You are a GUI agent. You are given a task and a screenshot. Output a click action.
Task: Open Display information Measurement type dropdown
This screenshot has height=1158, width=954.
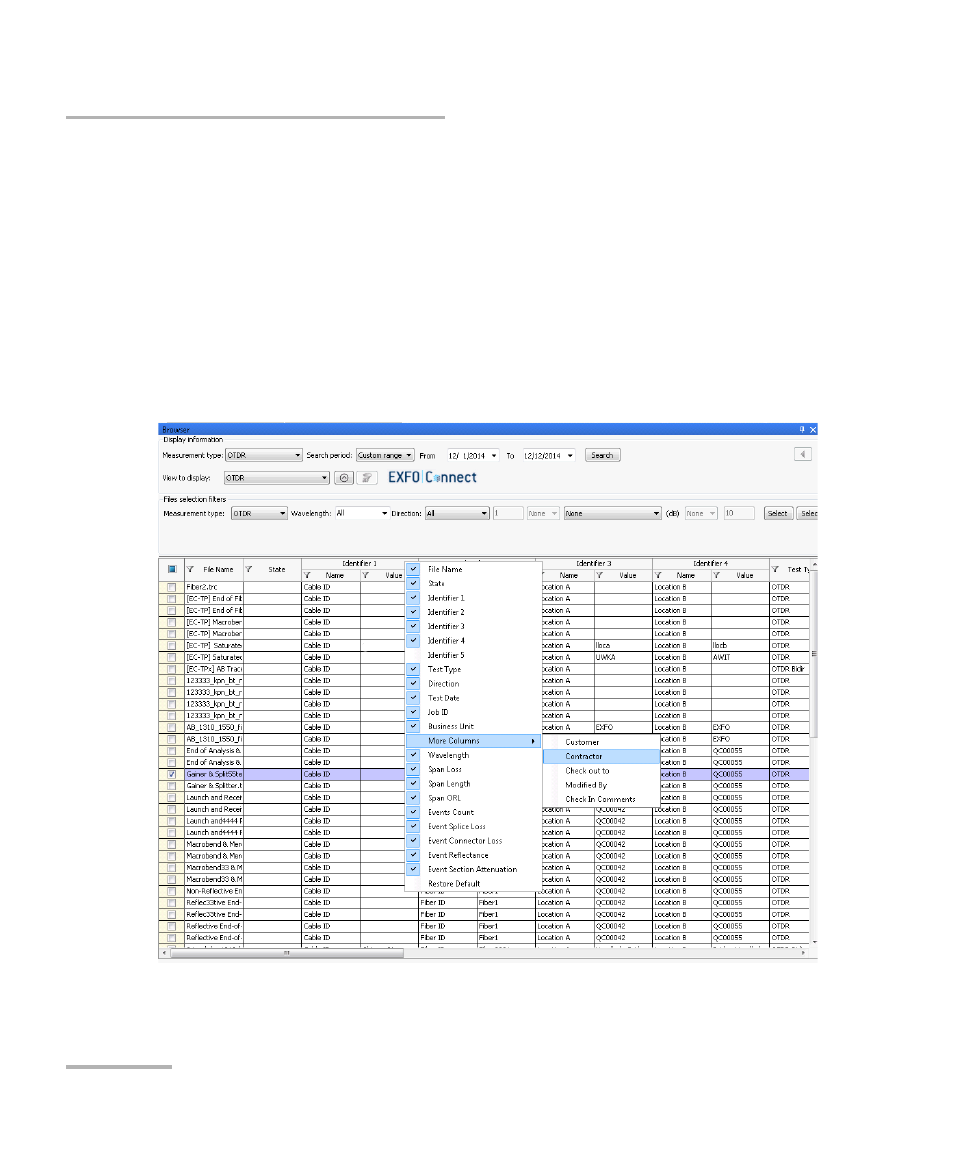(x=264, y=455)
